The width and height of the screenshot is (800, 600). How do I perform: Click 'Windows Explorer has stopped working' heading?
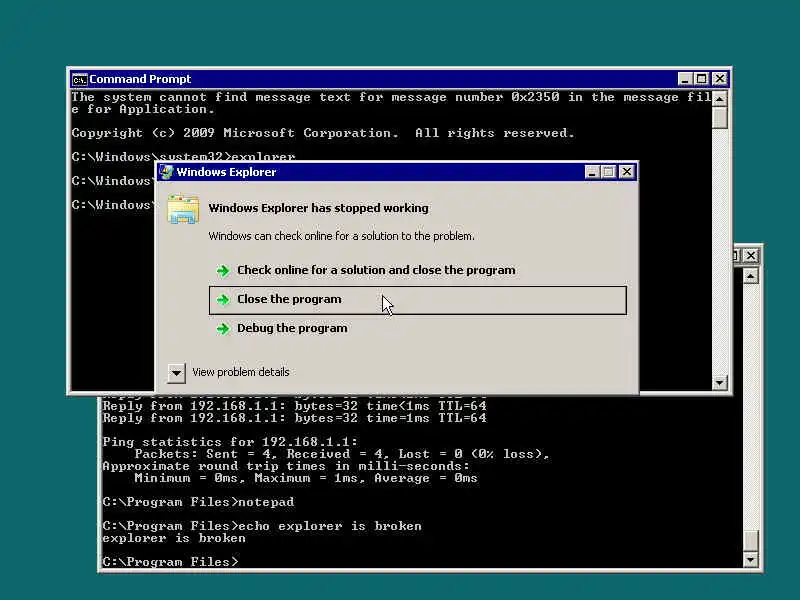pyautogui.click(x=318, y=208)
